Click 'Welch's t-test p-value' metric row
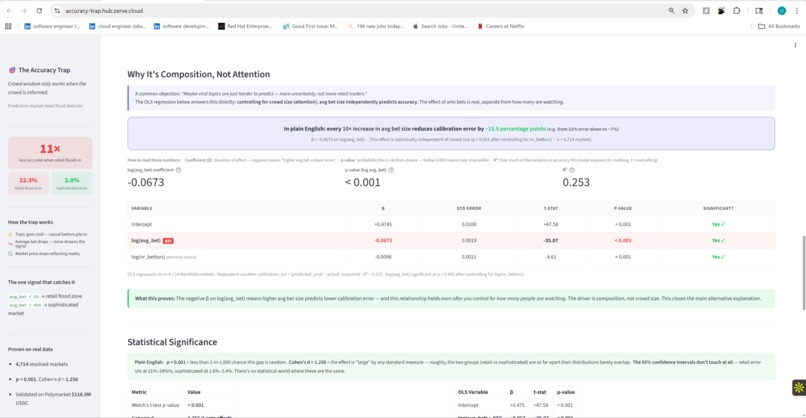 [181, 405]
